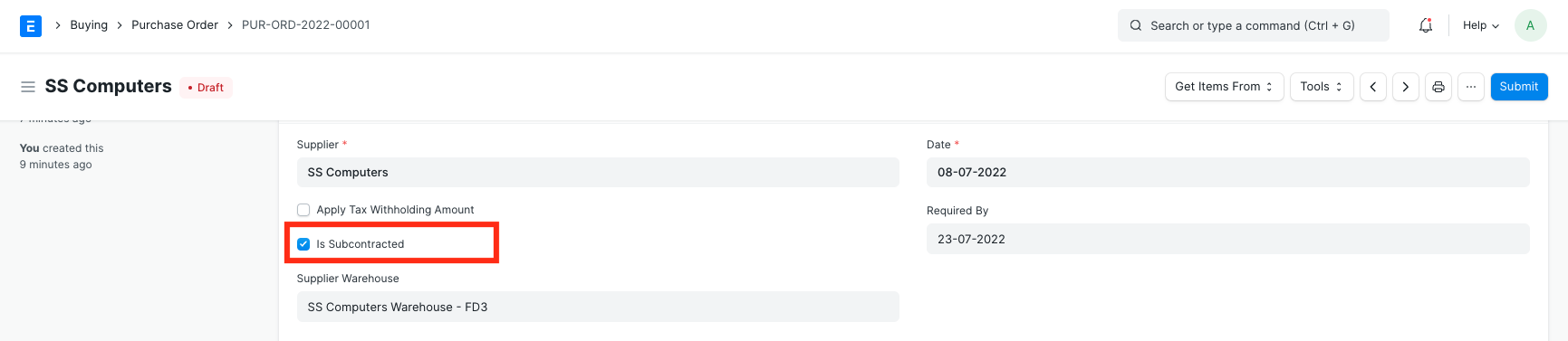Go to previous document arrow
Screen dimensions: 1568x341
pos(1373,87)
